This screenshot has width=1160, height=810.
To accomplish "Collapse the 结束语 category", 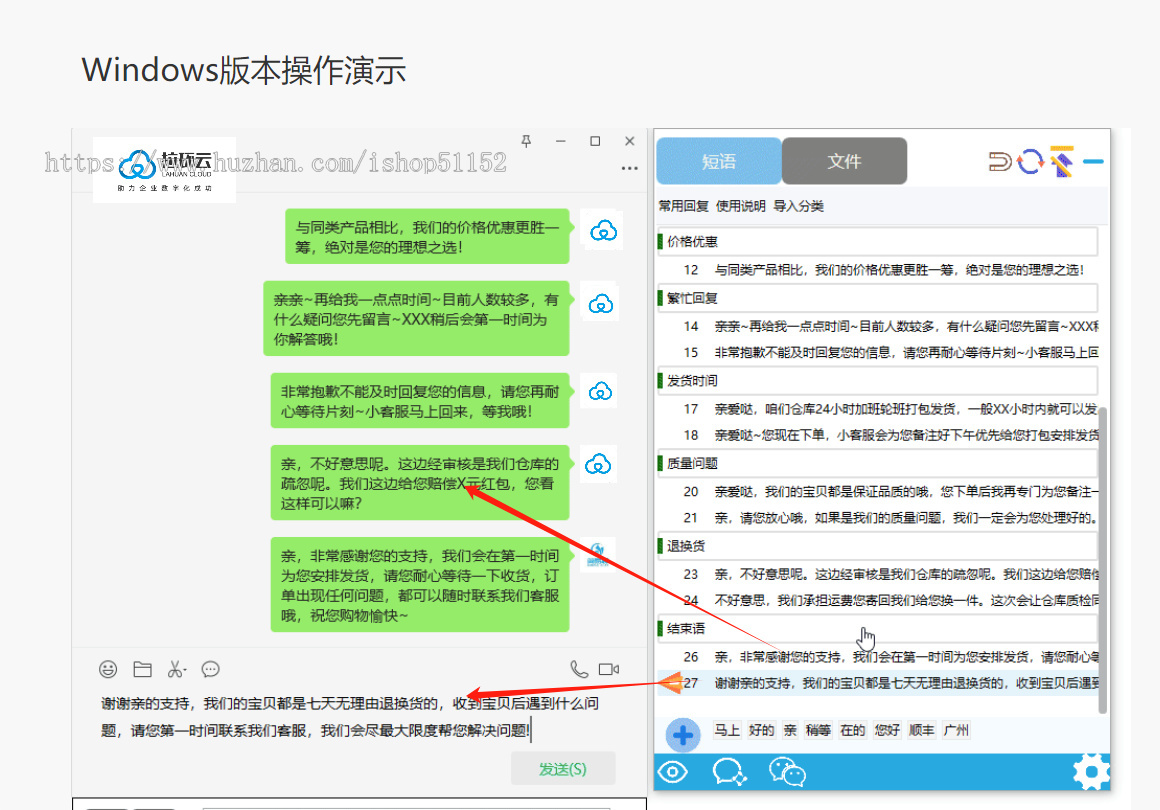I will [x=877, y=629].
